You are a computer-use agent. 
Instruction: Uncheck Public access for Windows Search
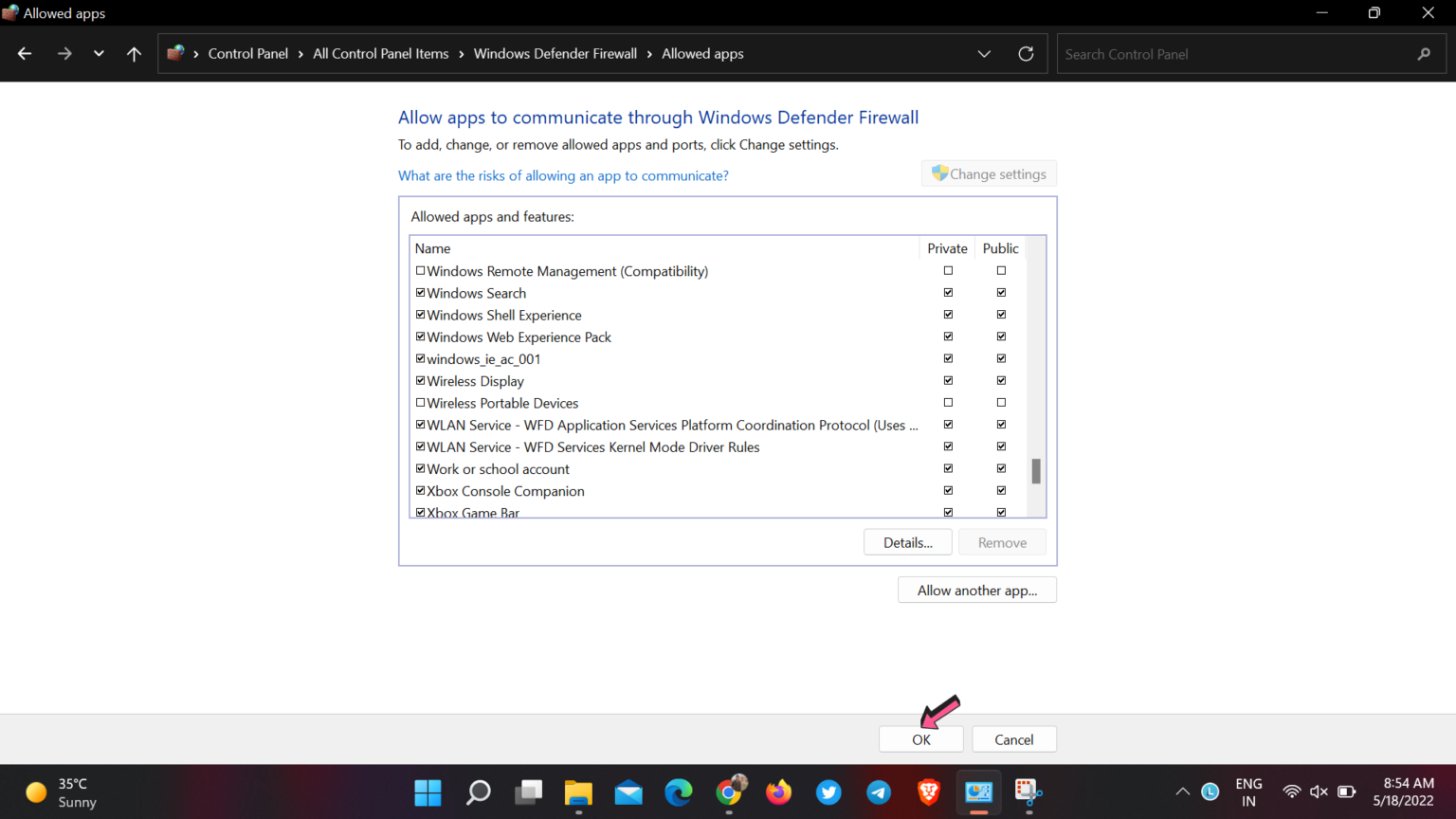point(1001,292)
